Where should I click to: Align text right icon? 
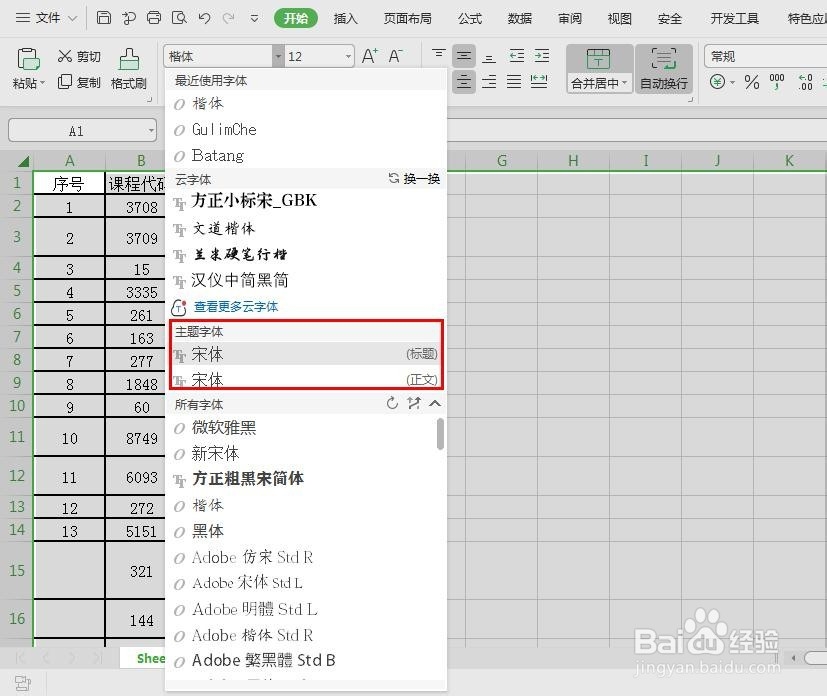pos(489,82)
